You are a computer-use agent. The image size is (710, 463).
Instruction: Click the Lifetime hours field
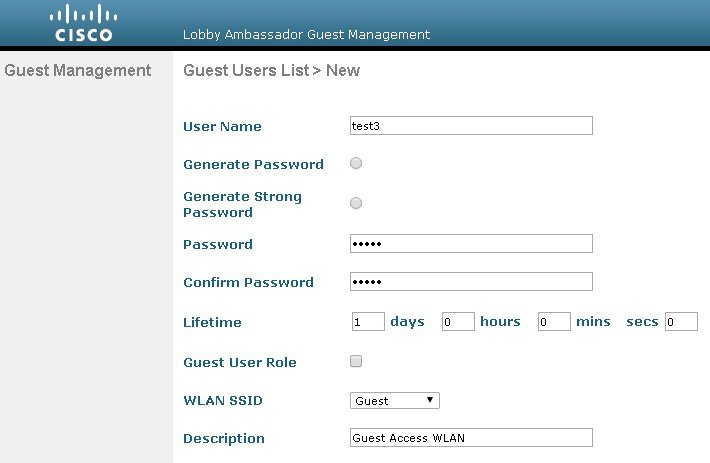click(x=458, y=322)
